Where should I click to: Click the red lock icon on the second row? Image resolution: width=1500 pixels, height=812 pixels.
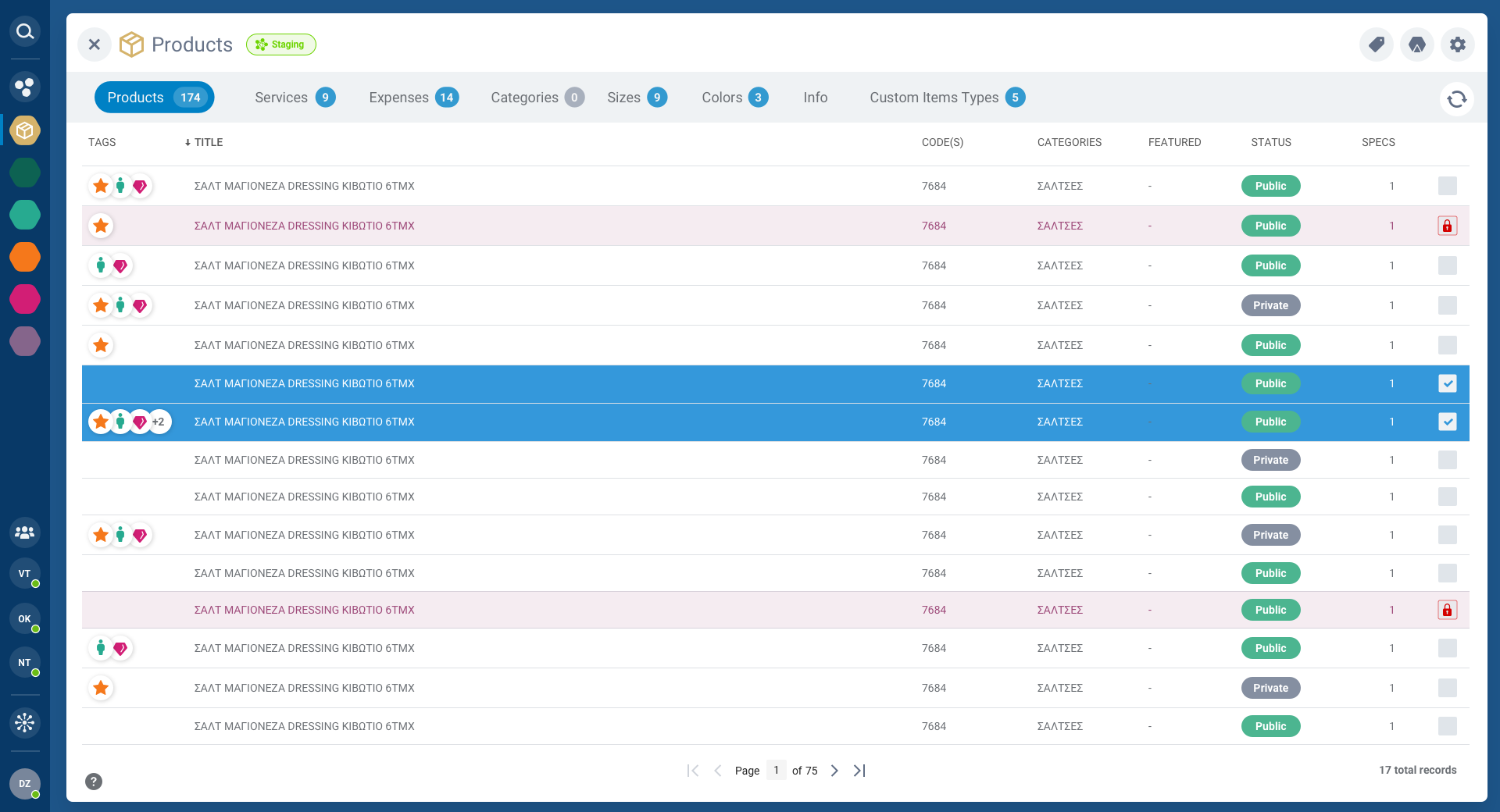point(1448,226)
